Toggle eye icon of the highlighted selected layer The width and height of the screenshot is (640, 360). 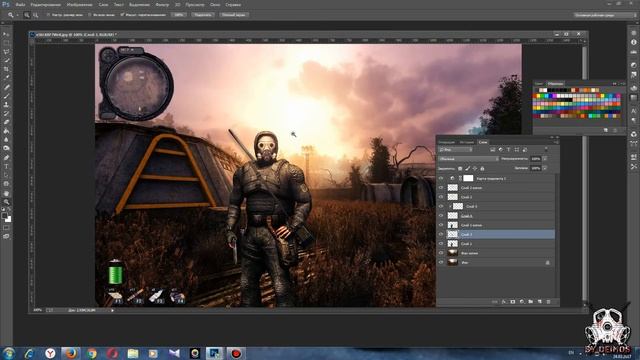(x=441, y=234)
